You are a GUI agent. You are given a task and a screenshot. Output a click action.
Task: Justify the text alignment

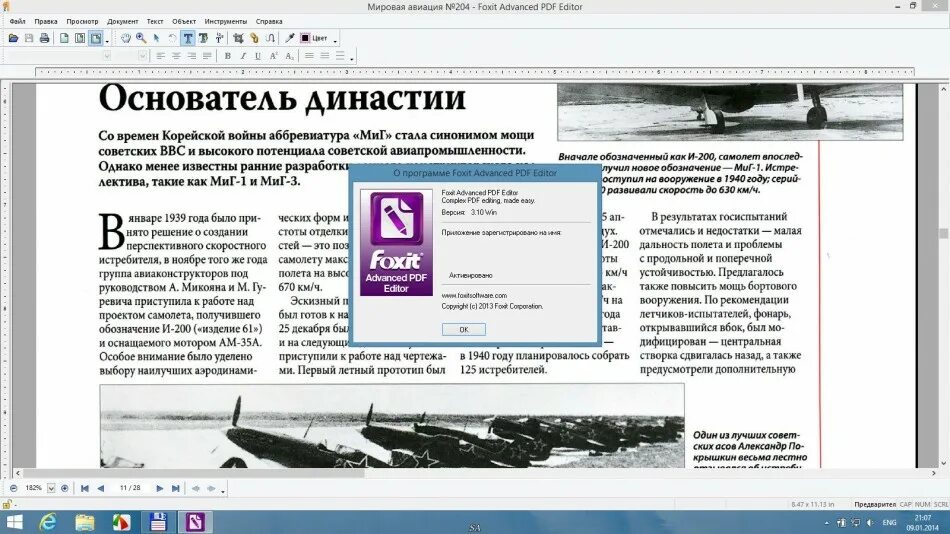[x=207, y=56]
